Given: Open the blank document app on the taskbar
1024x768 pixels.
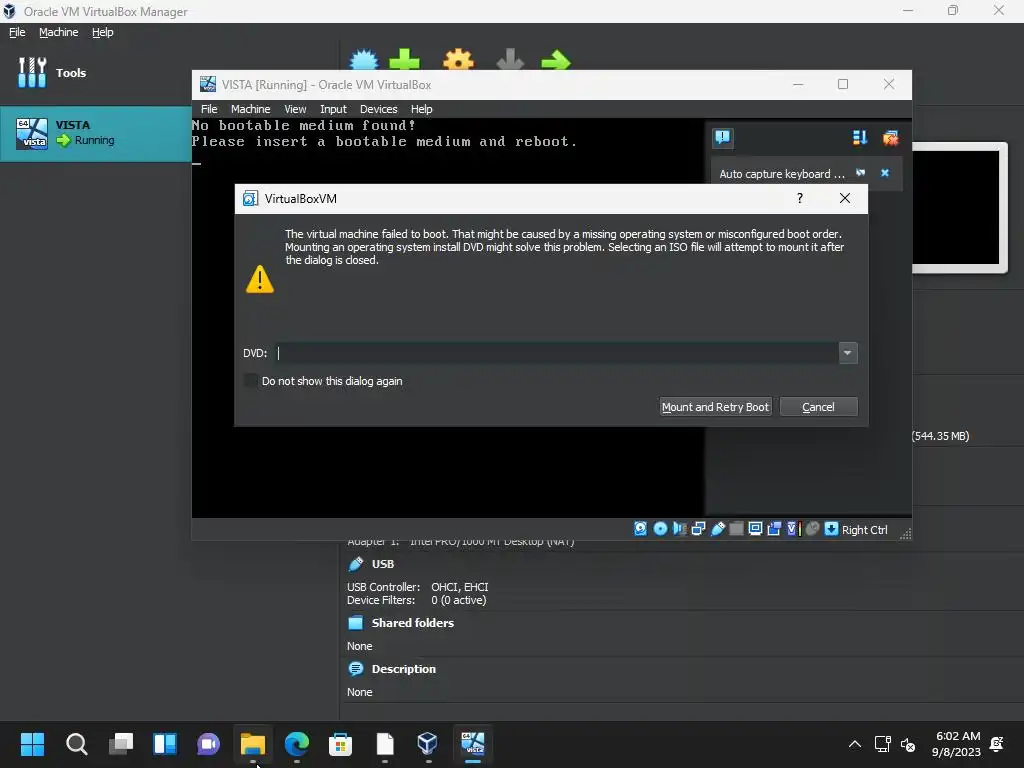Looking at the screenshot, I should (x=385, y=744).
